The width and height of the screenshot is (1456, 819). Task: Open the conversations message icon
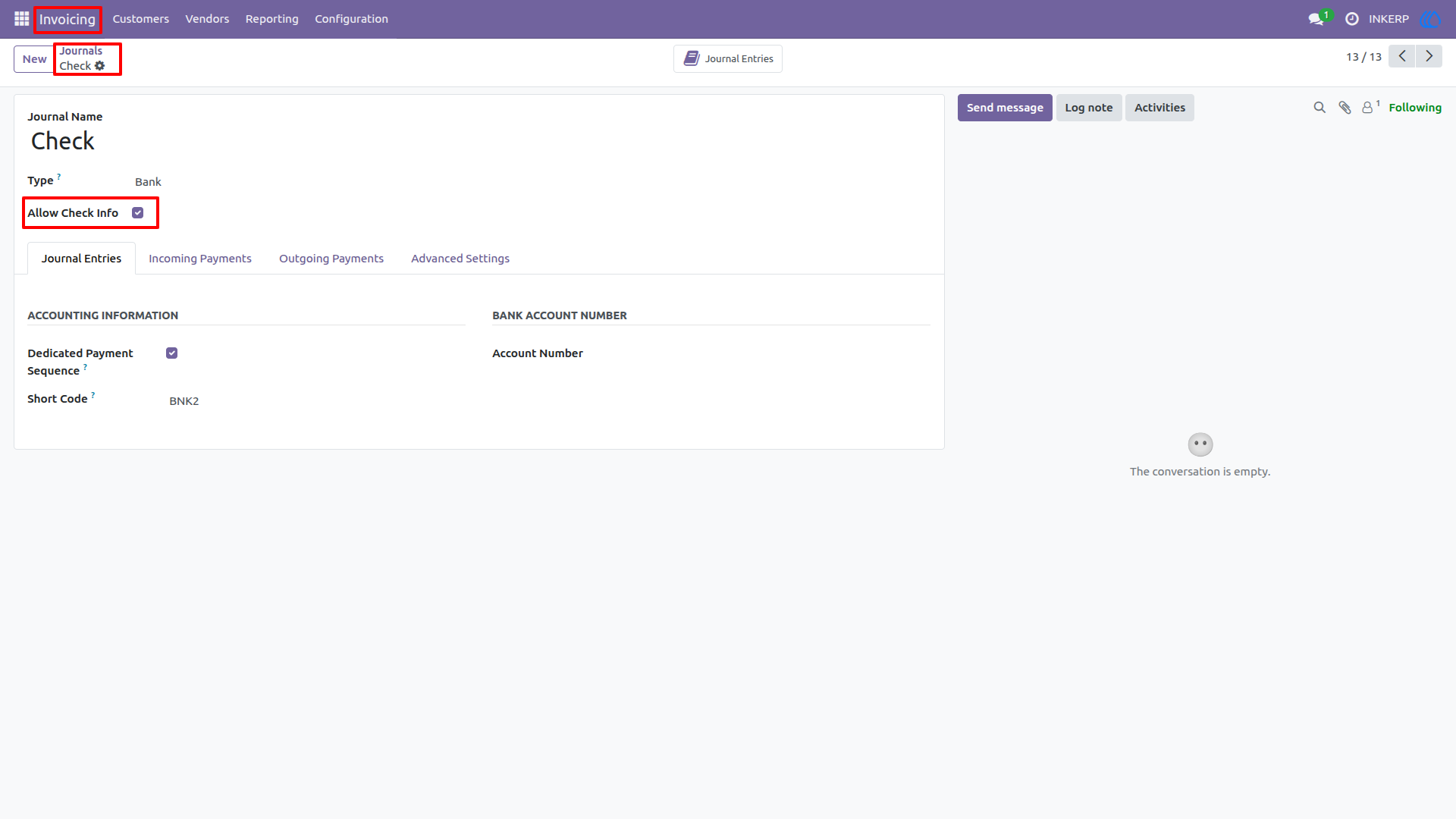tap(1316, 19)
